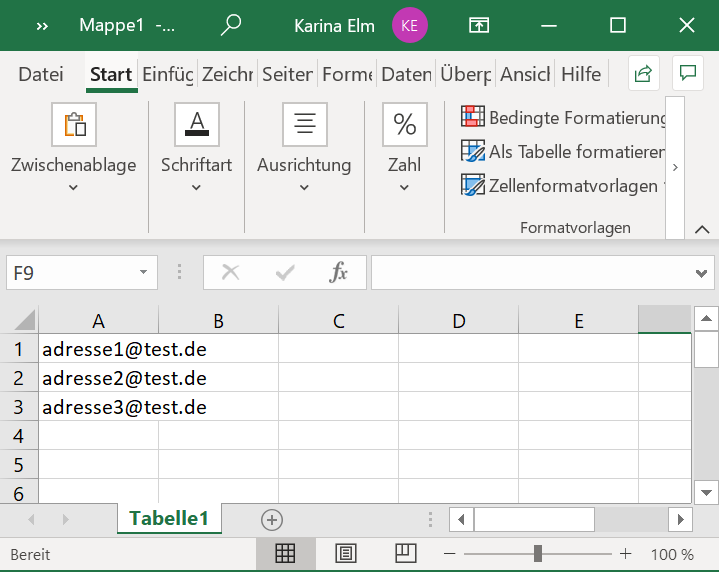This screenshot has height=572, width=719.
Task: Choose Als Tabelle formatieren
Action: (x=563, y=151)
